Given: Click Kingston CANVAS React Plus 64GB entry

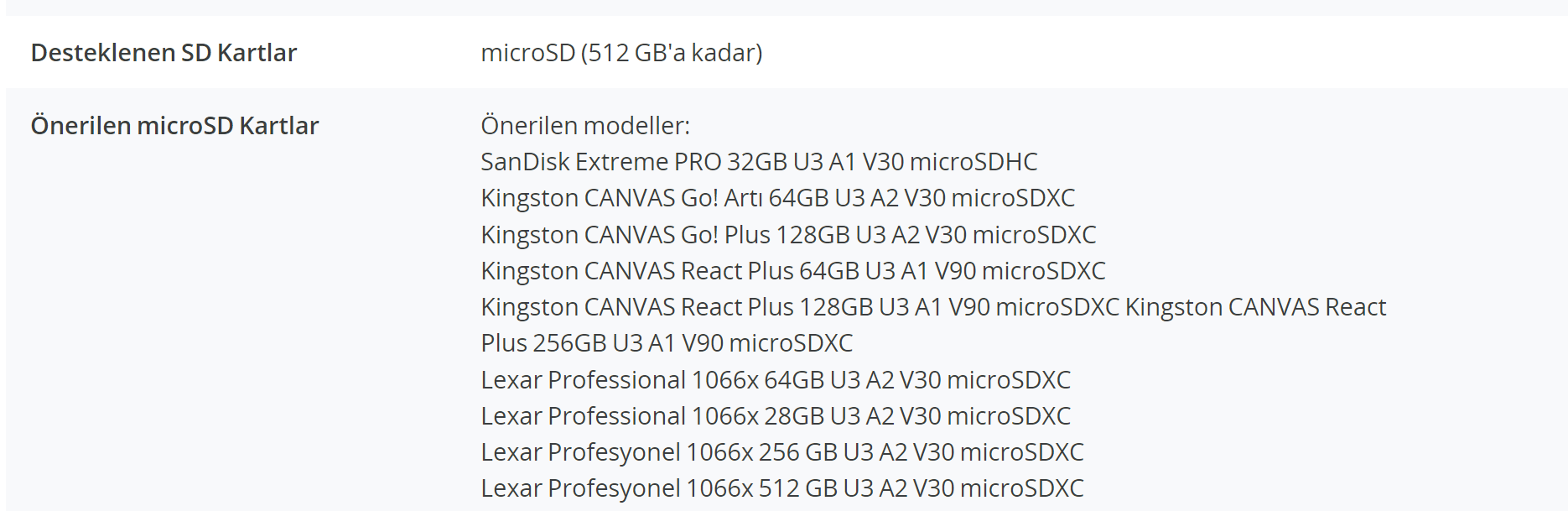Looking at the screenshot, I should (x=792, y=271).
